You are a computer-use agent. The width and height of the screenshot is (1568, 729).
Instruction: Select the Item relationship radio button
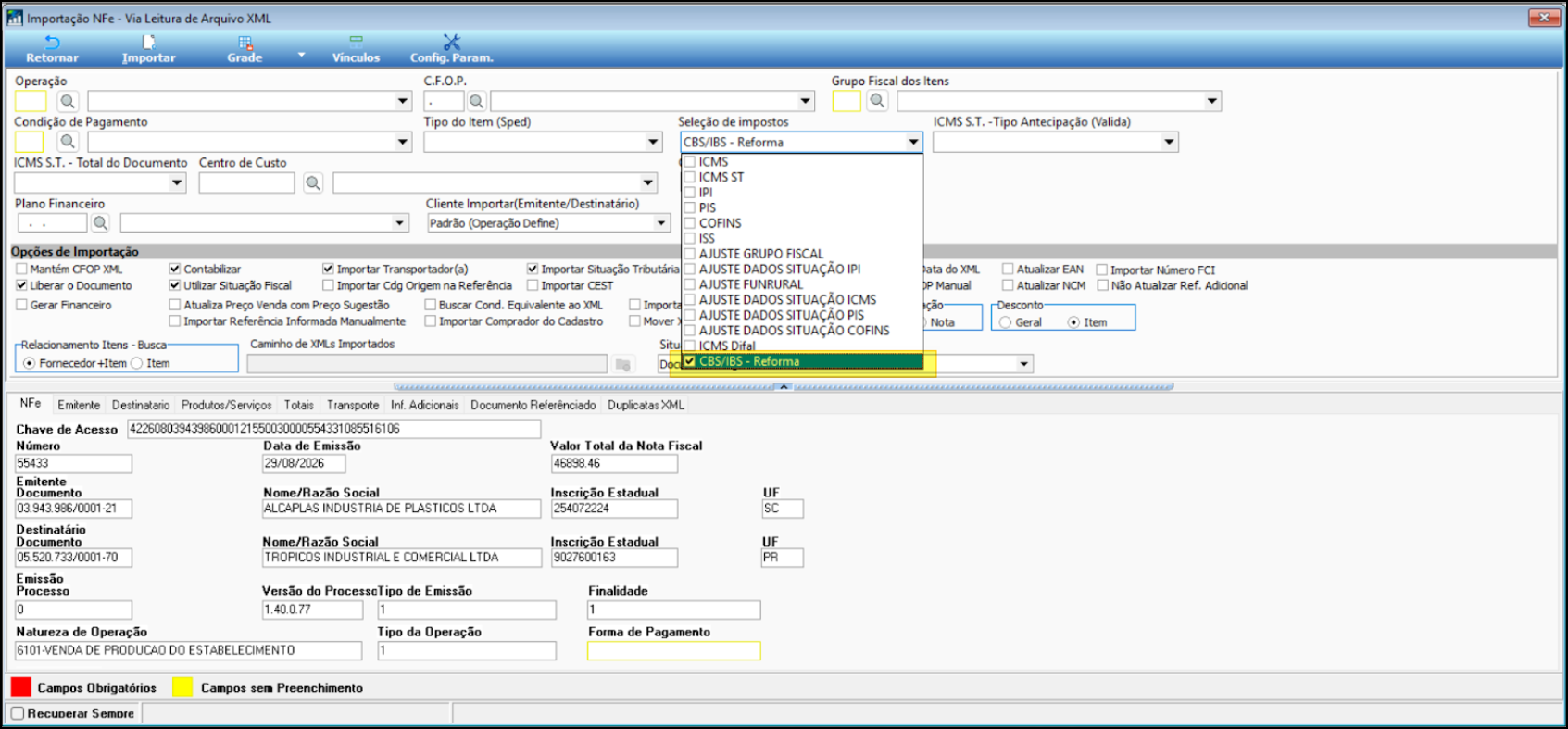tap(137, 363)
